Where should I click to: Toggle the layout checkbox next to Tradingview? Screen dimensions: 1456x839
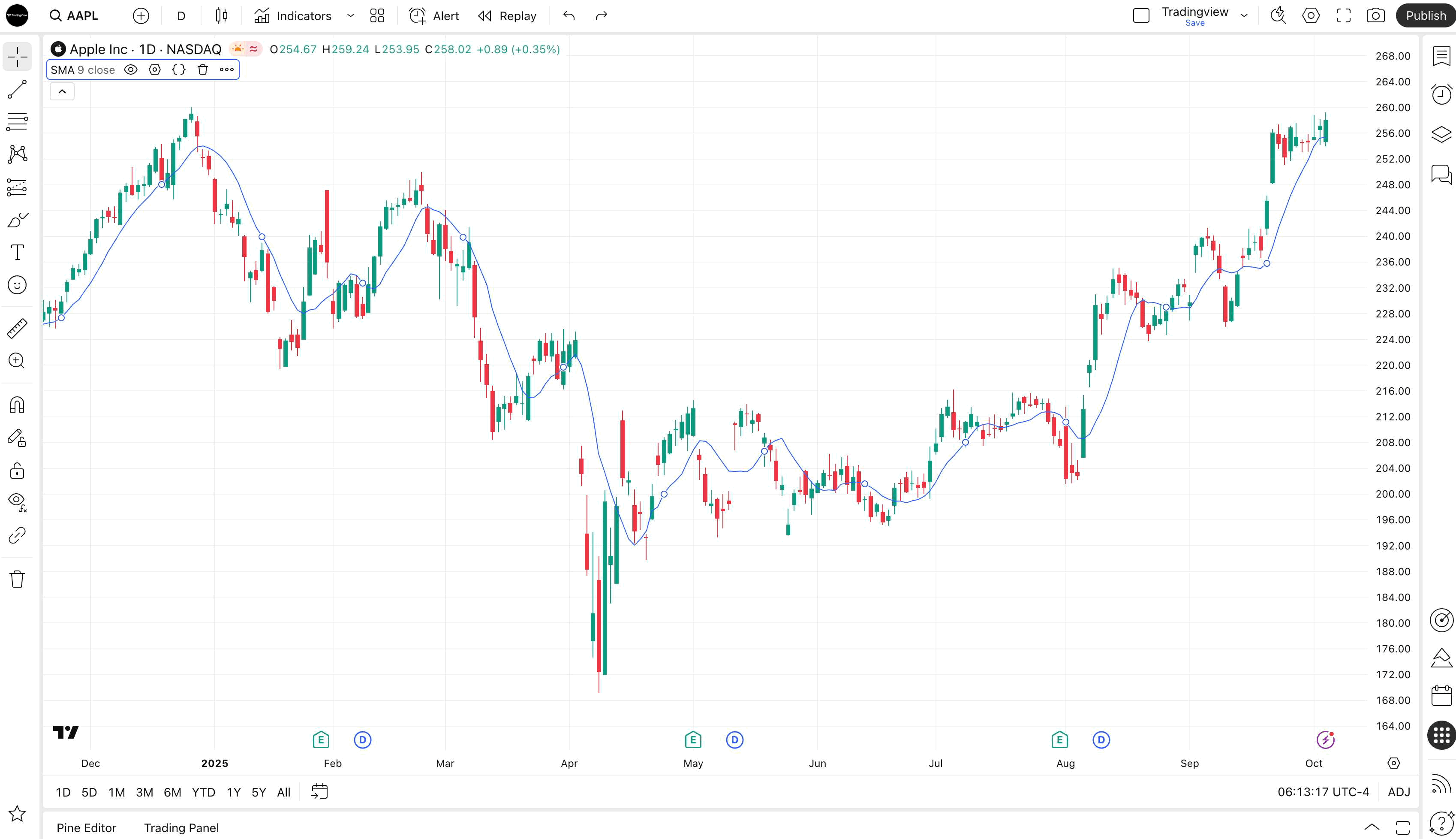tap(1140, 15)
